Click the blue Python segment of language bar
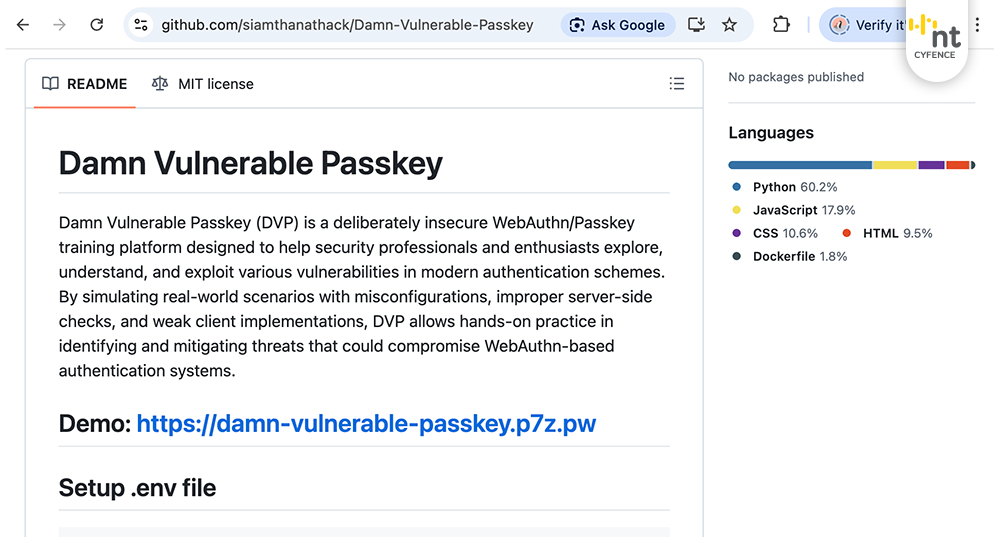1000x543 pixels. click(800, 165)
